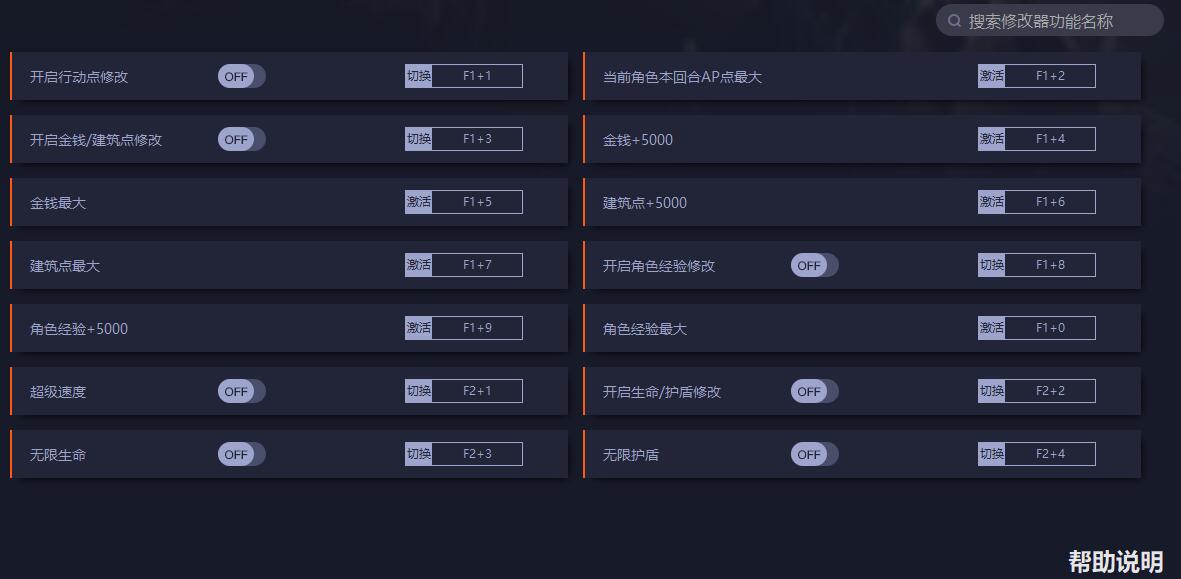
Task: Turn on 开启金钱/建筑点修改
Action: pyautogui.click(x=241, y=139)
